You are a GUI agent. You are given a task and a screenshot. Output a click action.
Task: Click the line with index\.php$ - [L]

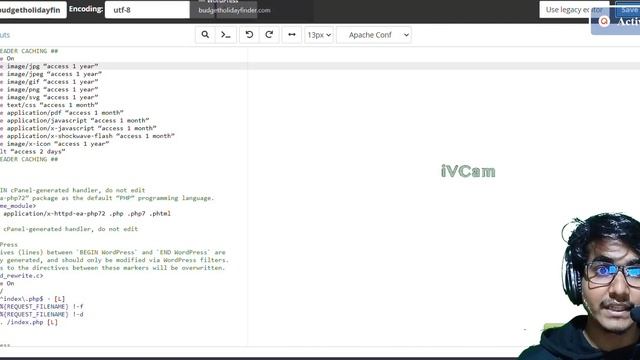33,299
